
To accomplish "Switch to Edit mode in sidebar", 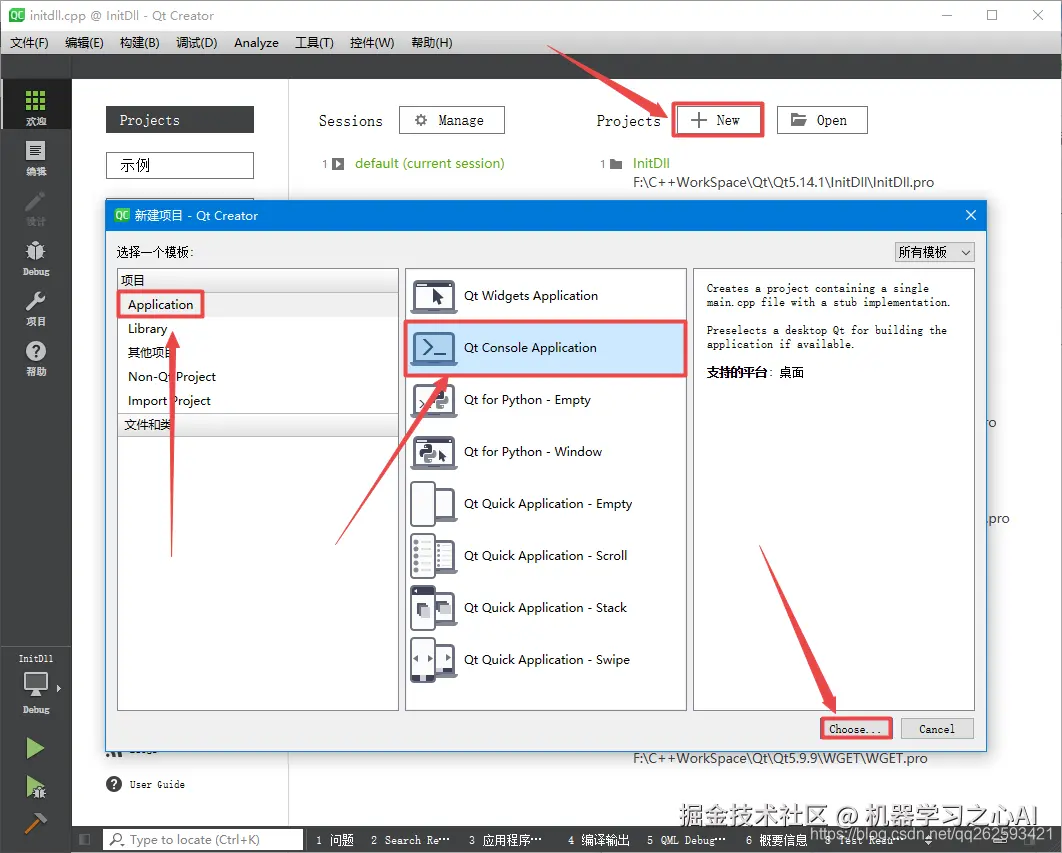I will pyautogui.click(x=35, y=157).
